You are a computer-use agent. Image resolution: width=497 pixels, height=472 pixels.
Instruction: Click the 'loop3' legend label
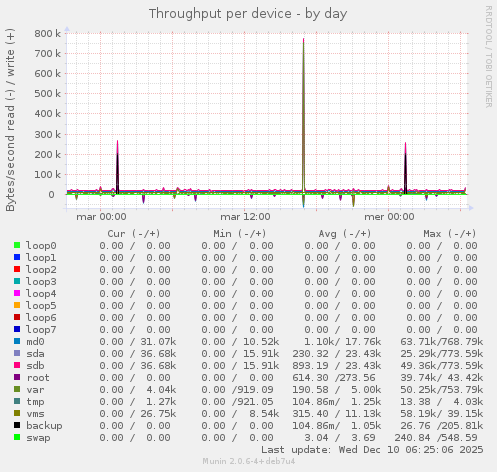41,282
